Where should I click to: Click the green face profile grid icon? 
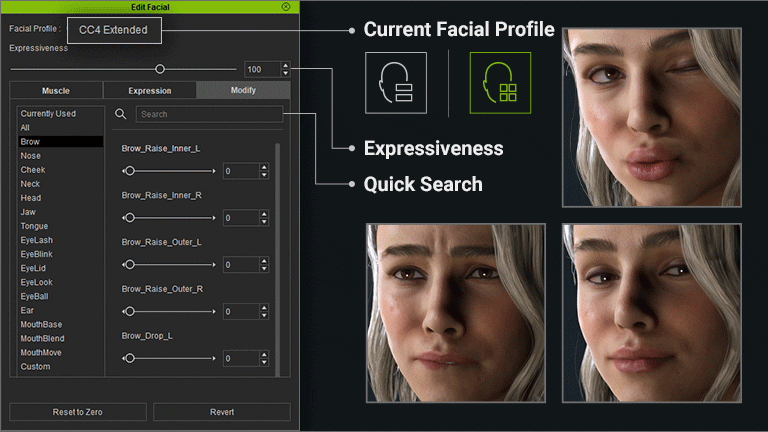coord(500,82)
